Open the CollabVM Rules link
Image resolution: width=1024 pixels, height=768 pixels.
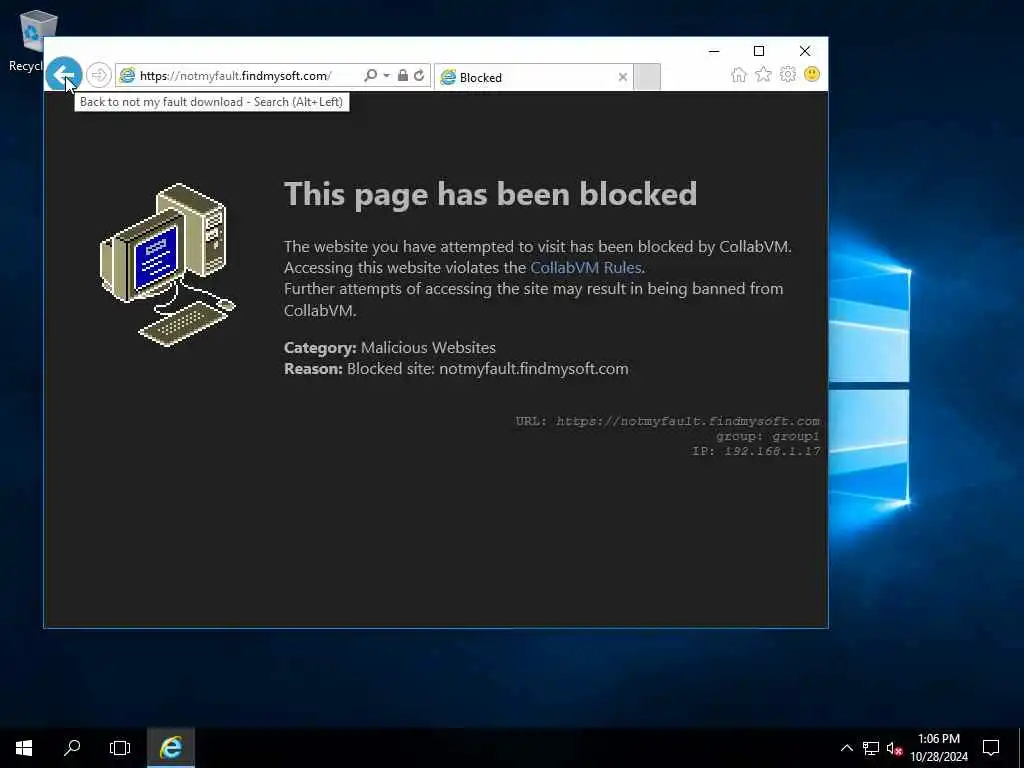coord(586,268)
